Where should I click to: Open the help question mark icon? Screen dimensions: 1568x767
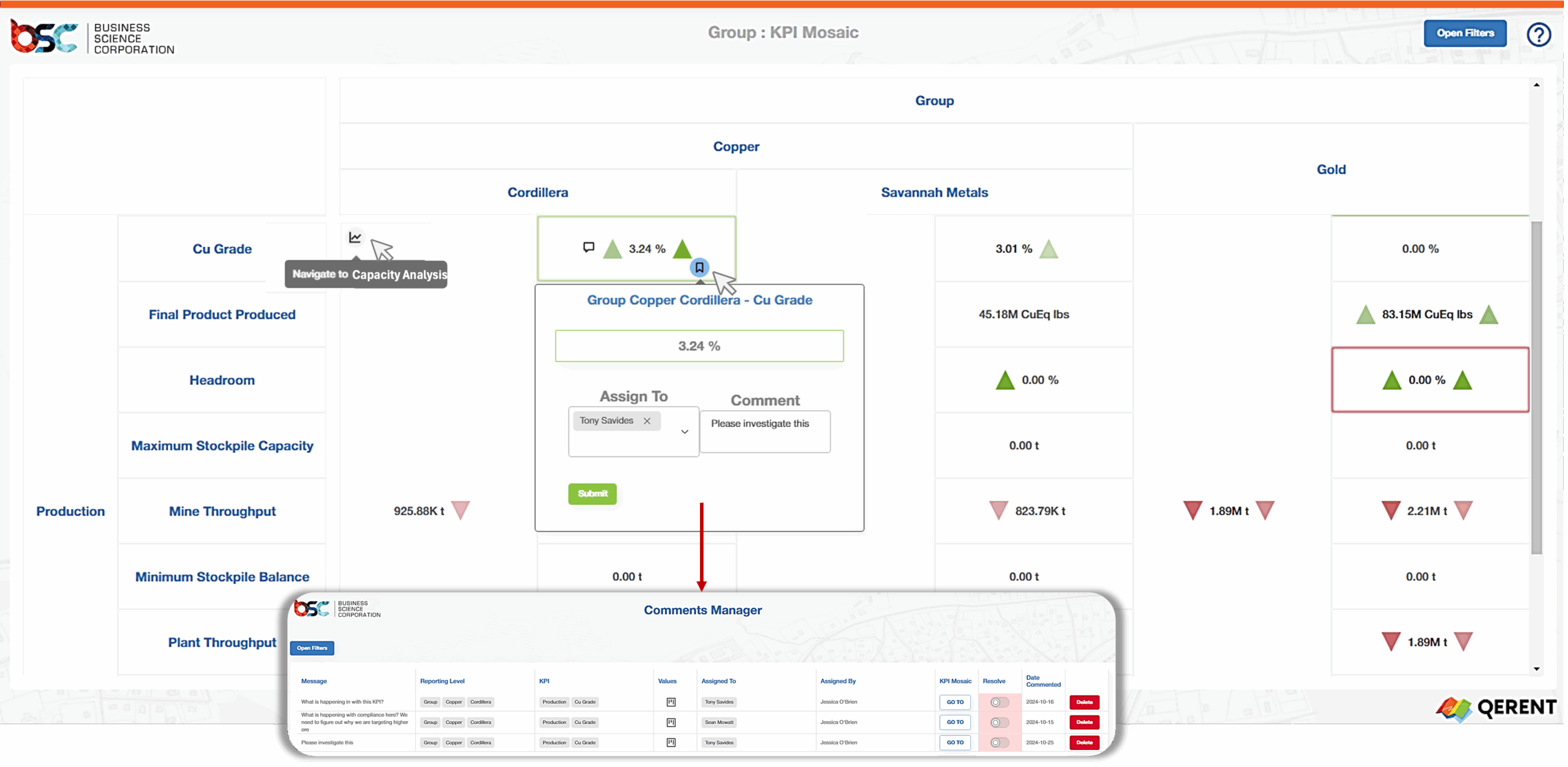(1539, 35)
